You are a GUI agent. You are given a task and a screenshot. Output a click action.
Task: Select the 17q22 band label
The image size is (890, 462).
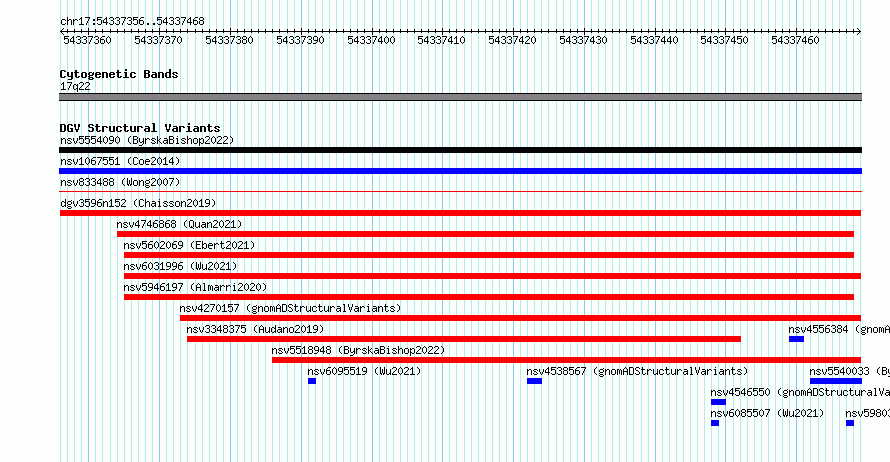75,86
